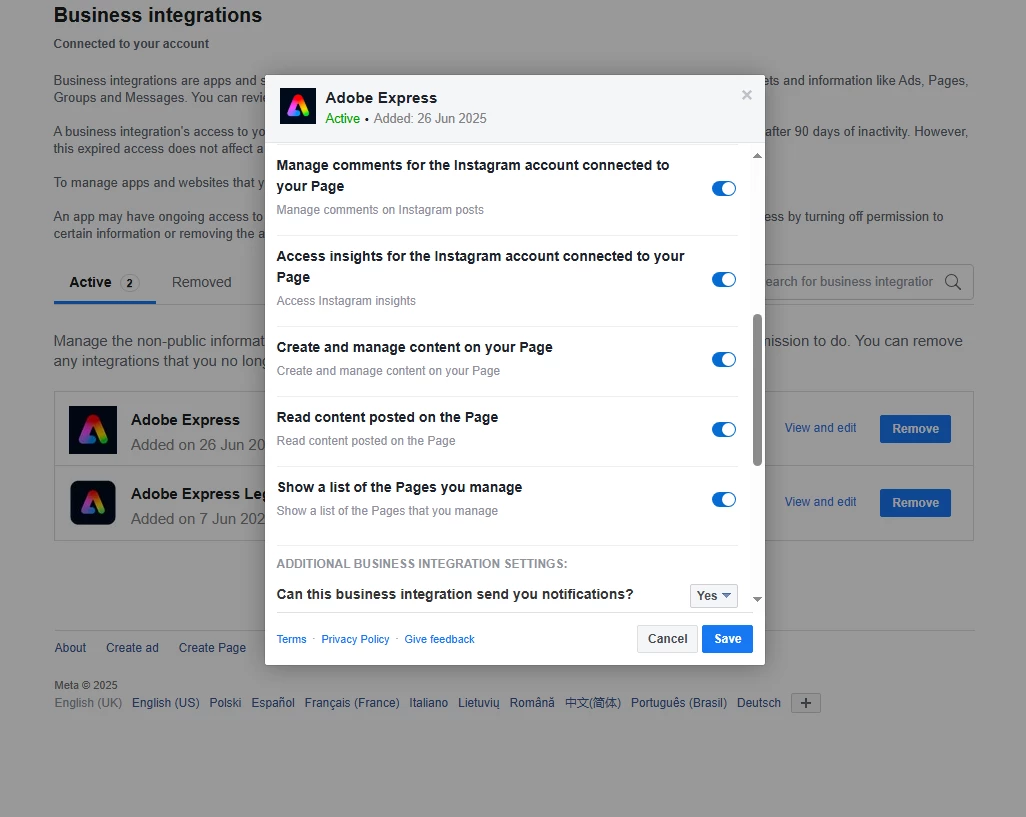Viewport: 1026px width, 817px height.
Task: Click the plus icon for more languages
Action: pyautogui.click(x=805, y=703)
